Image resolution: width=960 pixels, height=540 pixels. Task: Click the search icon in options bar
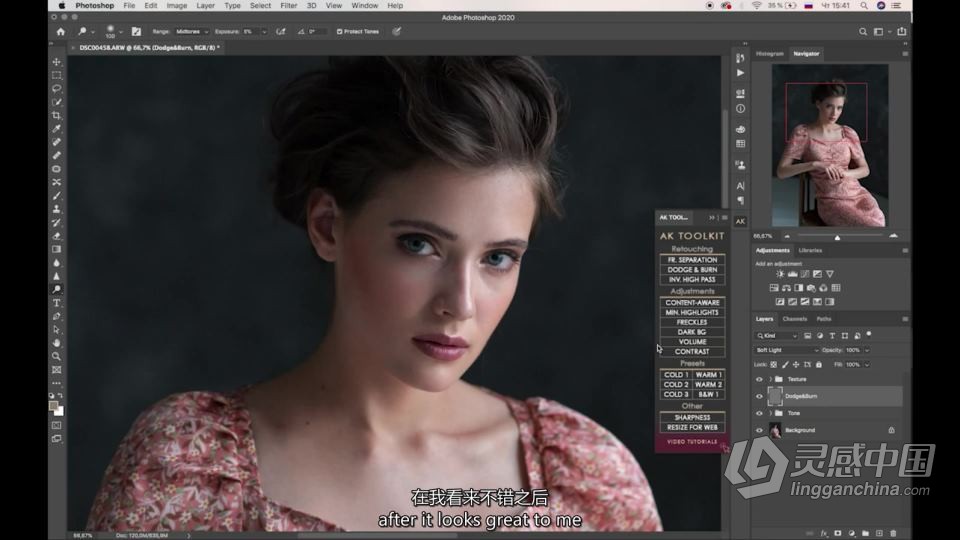point(863,32)
